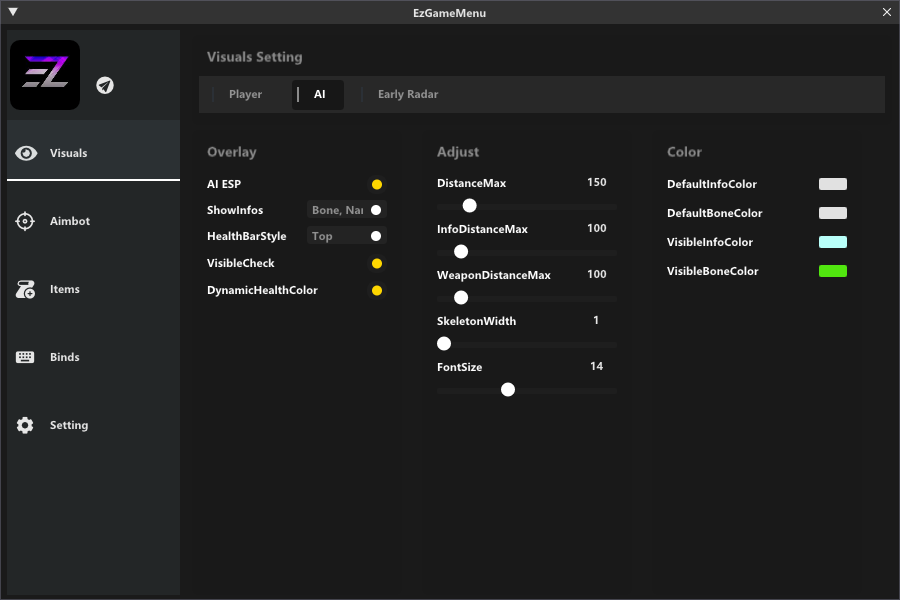
Task: Click the DistanceMax value 150
Action: [x=596, y=183]
